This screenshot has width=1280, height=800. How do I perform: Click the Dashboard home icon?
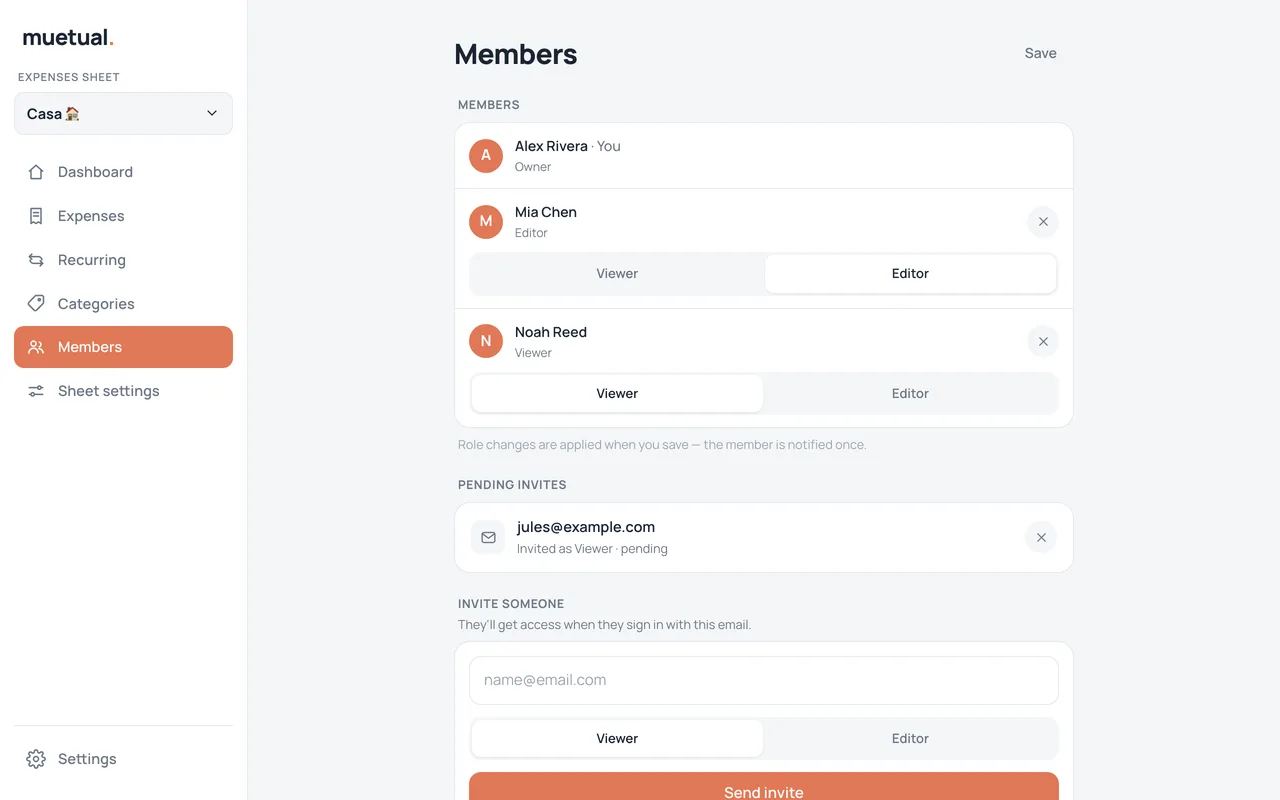(36, 172)
